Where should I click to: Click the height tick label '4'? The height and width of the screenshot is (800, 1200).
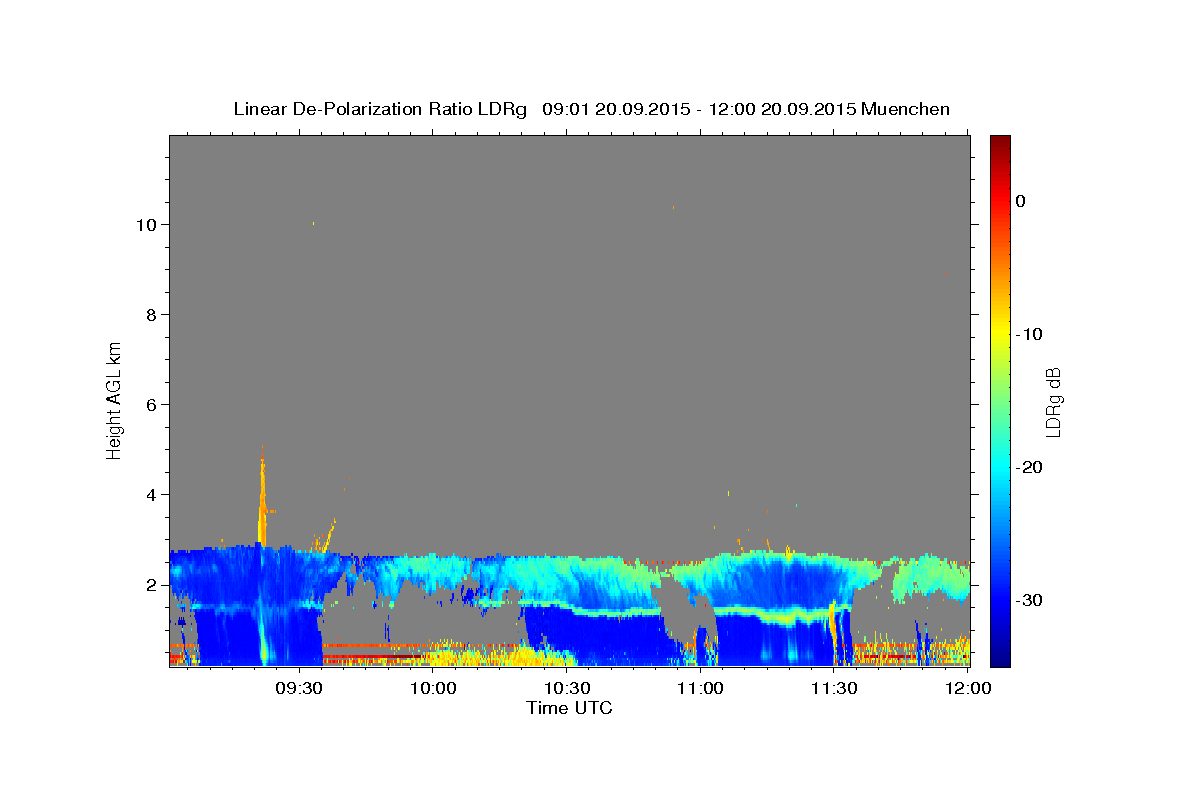pos(153,495)
